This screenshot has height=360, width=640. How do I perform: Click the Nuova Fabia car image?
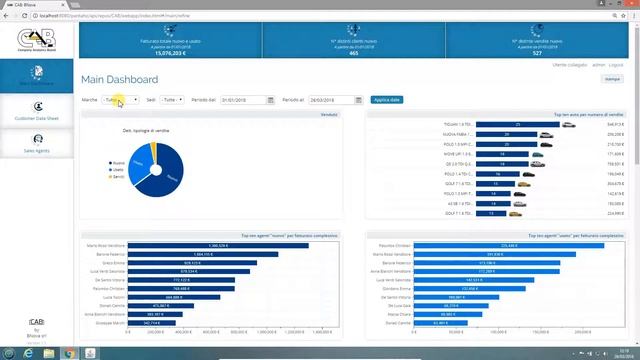pyautogui.click(x=546, y=135)
